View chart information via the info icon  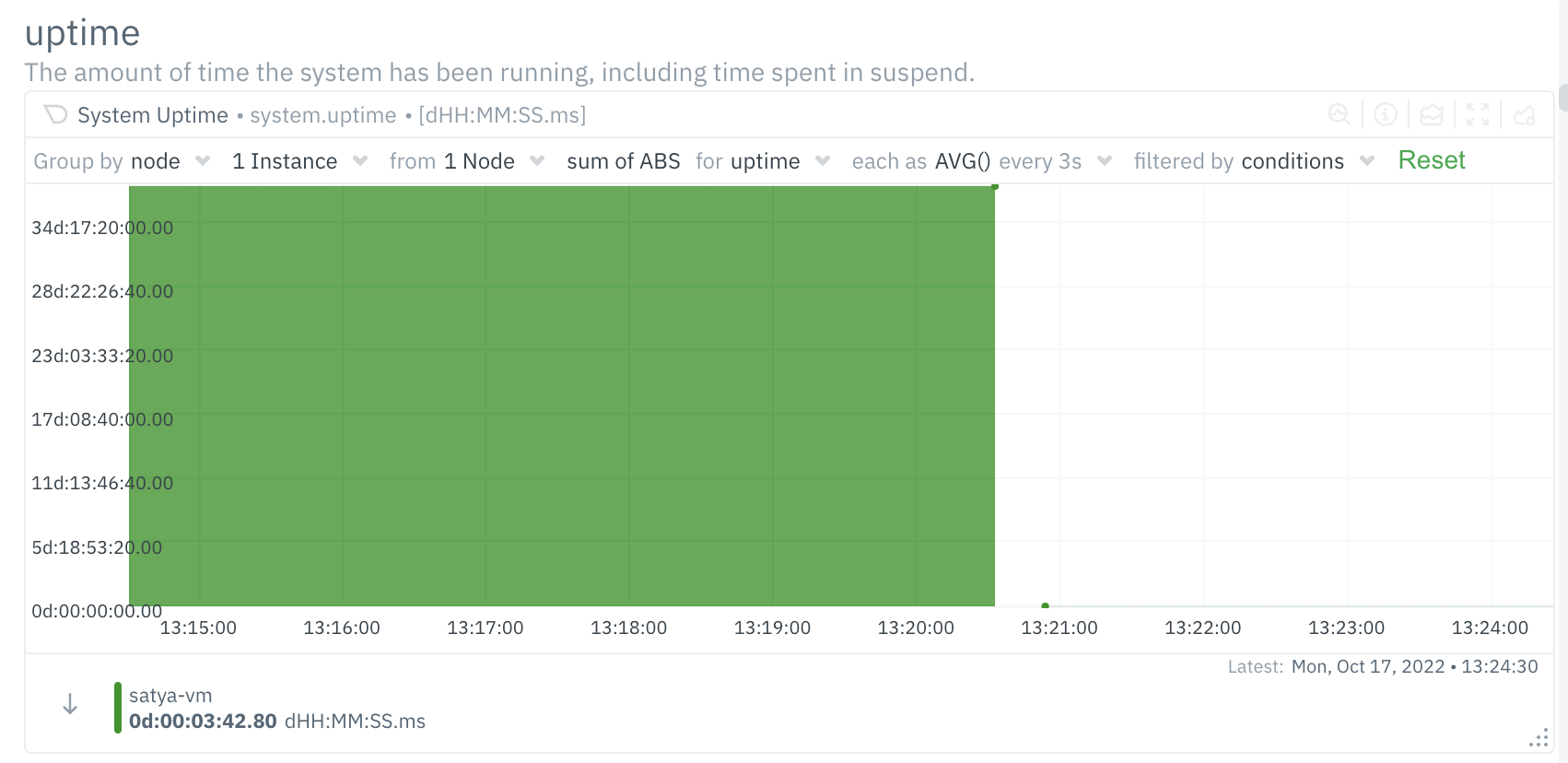pyautogui.click(x=1385, y=115)
